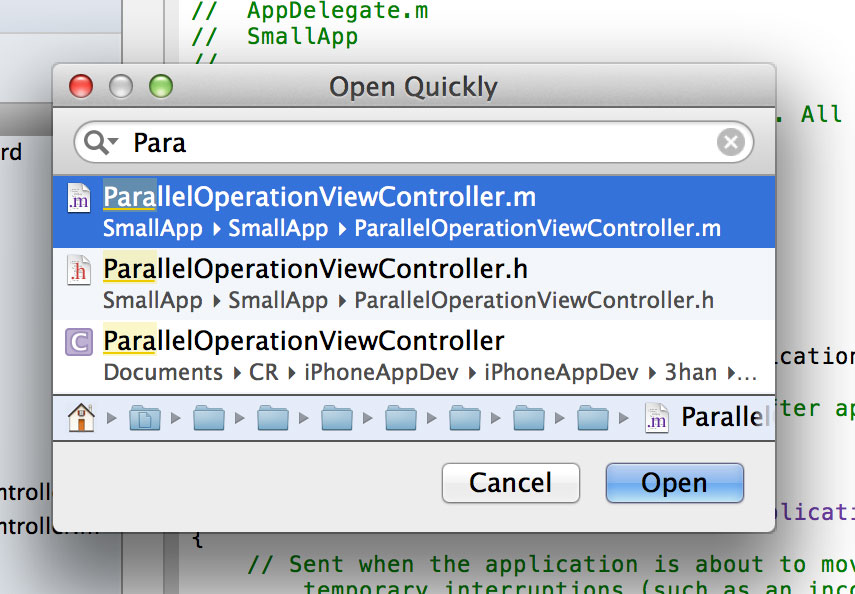Viewport: 855px width, 594px height.
Task: Click the arrow after the home icon
Action: (112, 418)
